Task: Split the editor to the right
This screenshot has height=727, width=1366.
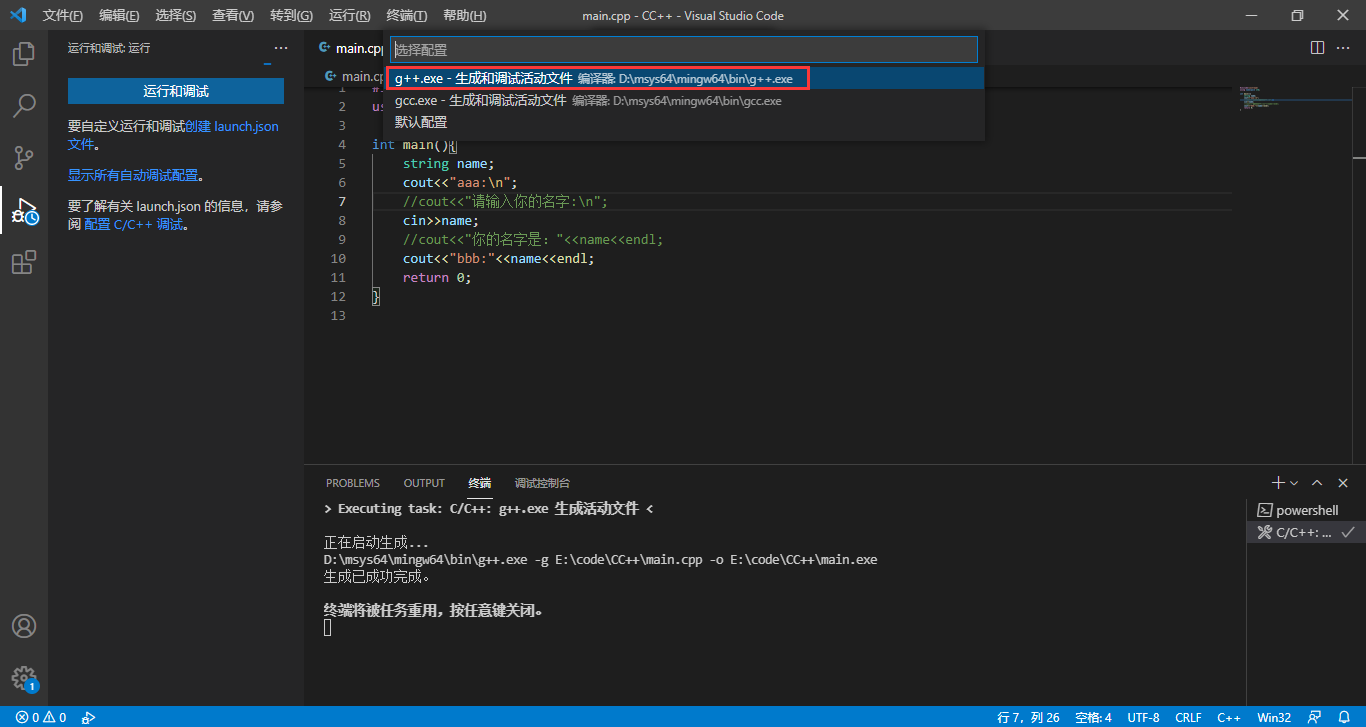Action: [x=1317, y=48]
